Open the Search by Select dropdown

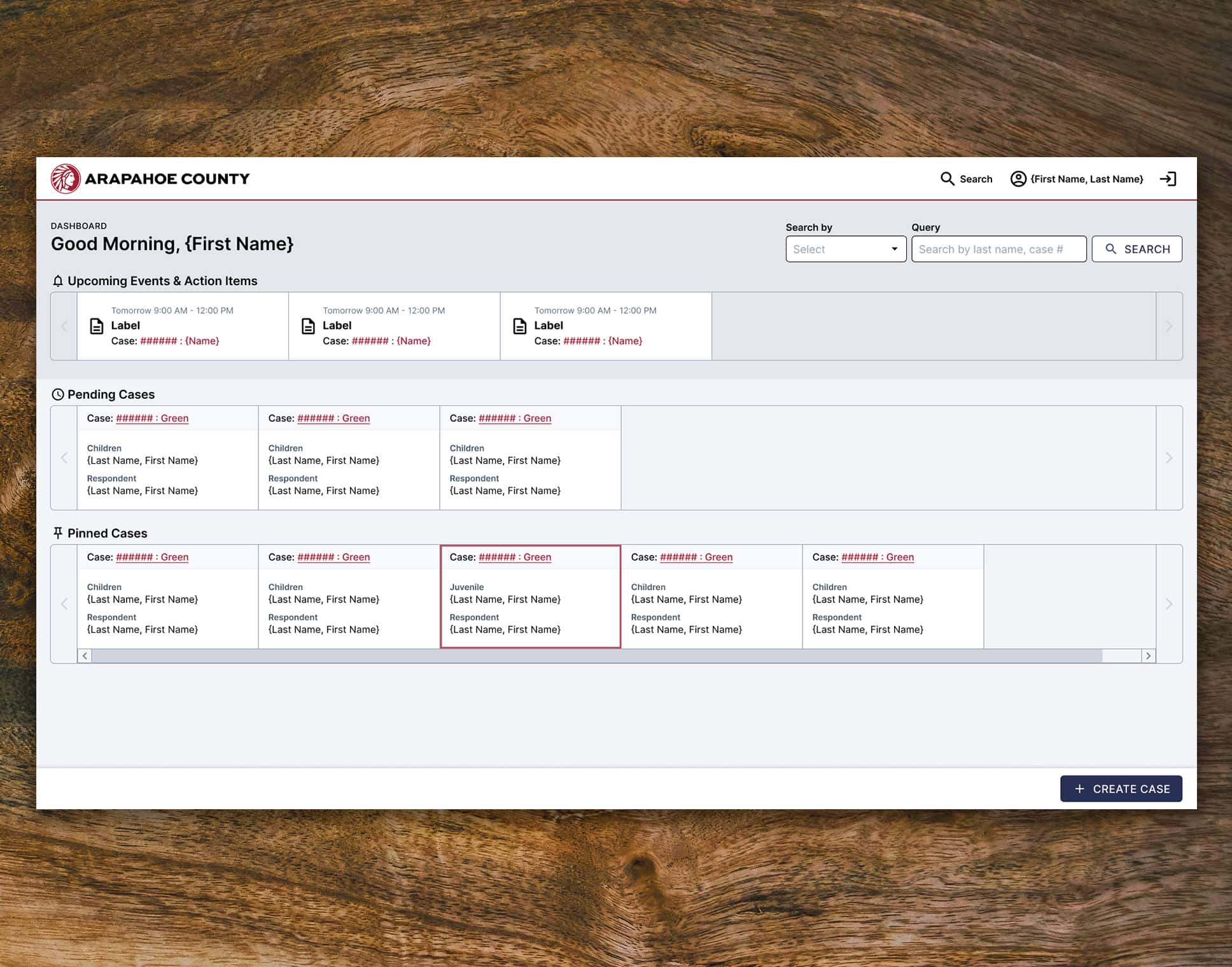[845, 249]
